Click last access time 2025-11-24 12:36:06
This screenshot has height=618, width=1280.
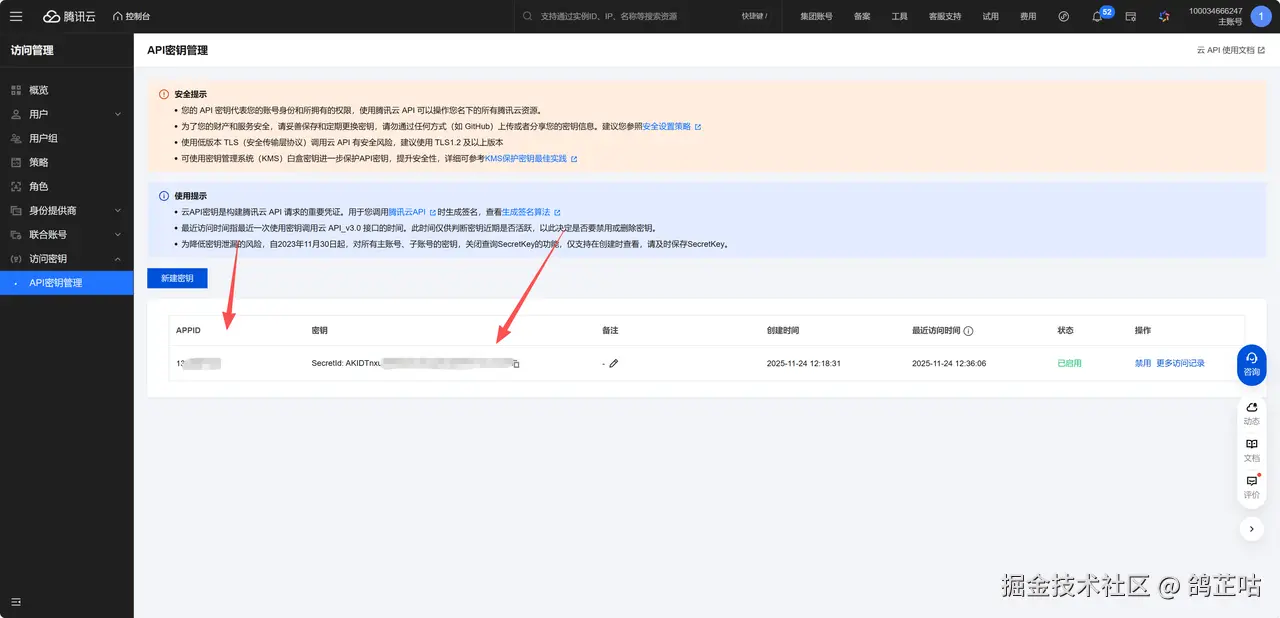coord(949,363)
